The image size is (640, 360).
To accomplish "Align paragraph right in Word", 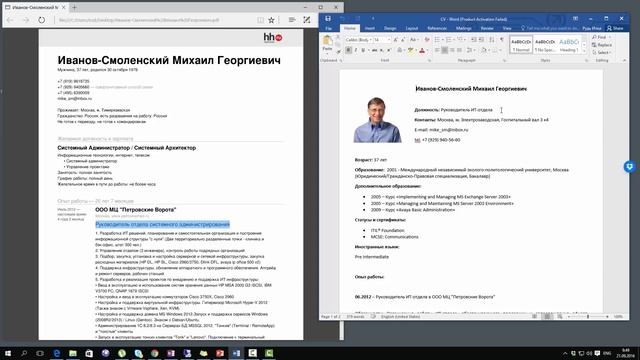I will (x=452, y=50).
